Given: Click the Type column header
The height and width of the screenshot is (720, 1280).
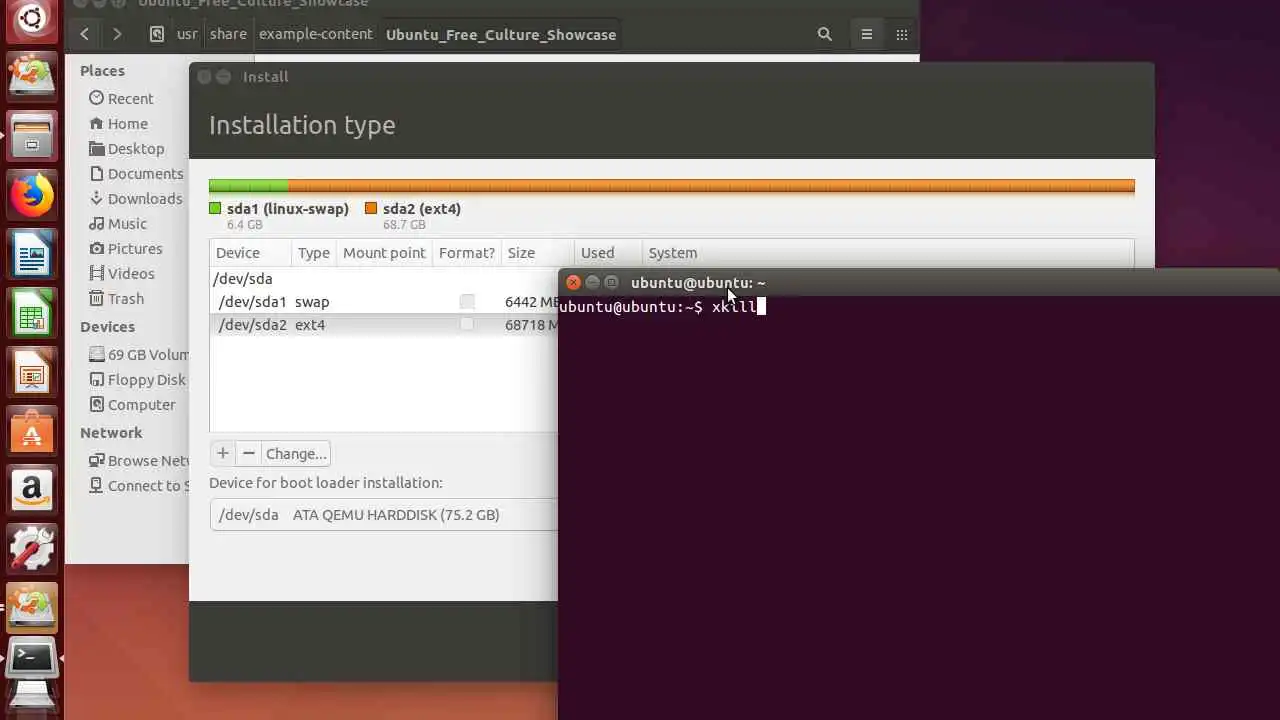Looking at the screenshot, I should click(314, 253).
